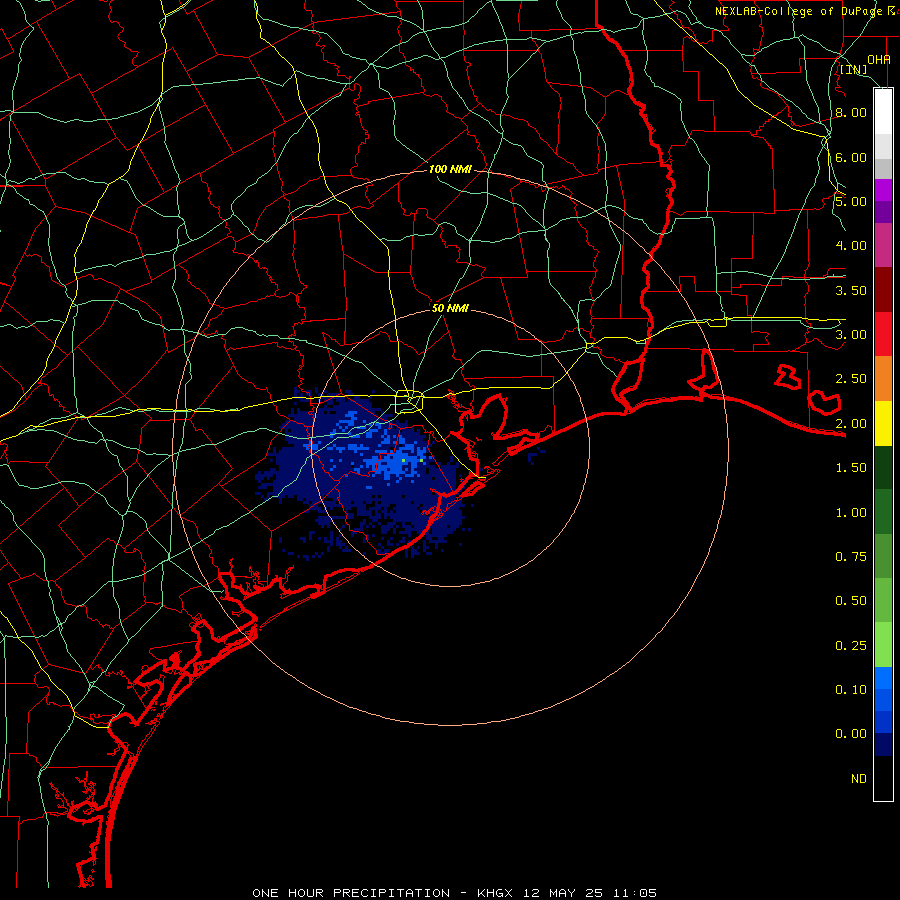Viewport: 900px width, 900px height.
Task: Click the 3.50 legend value
Action: [851, 290]
